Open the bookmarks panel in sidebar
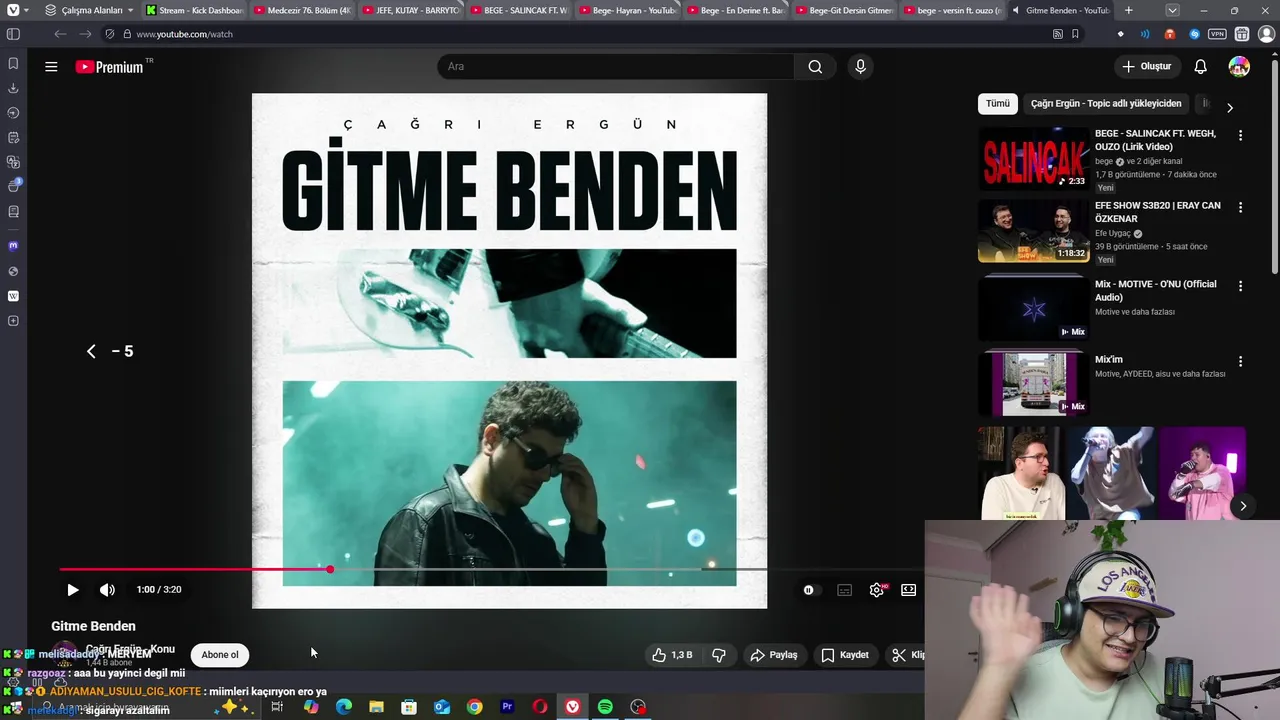Image resolution: width=1280 pixels, height=720 pixels. point(13,64)
